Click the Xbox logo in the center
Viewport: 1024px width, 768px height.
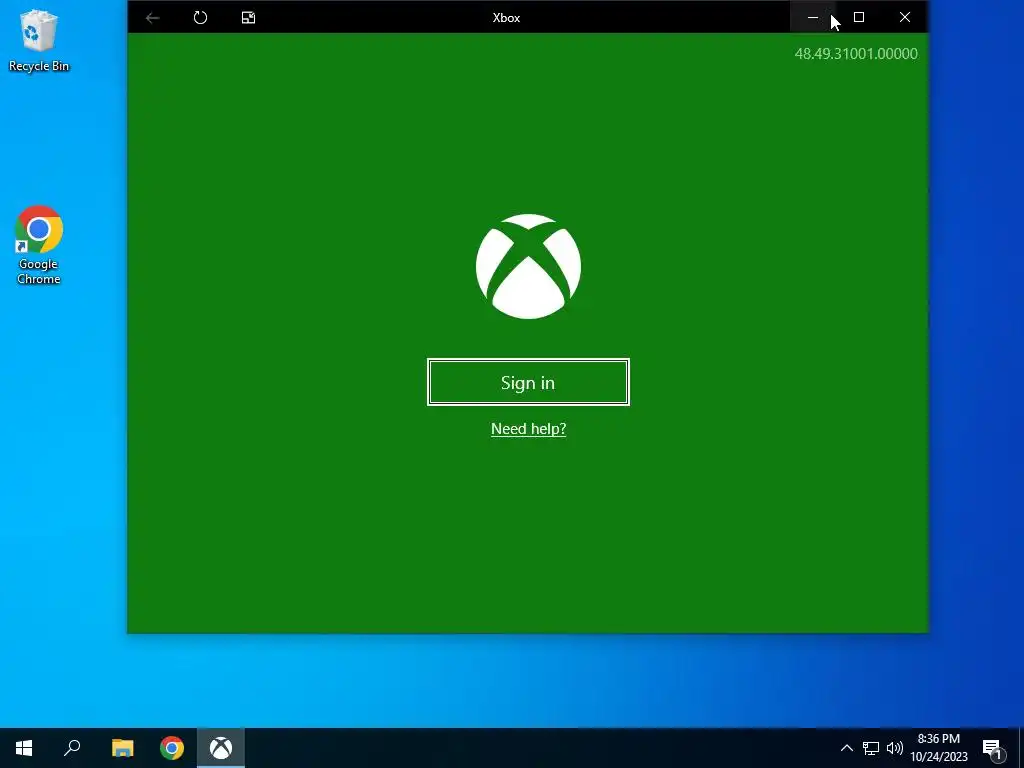[x=528, y=266]
